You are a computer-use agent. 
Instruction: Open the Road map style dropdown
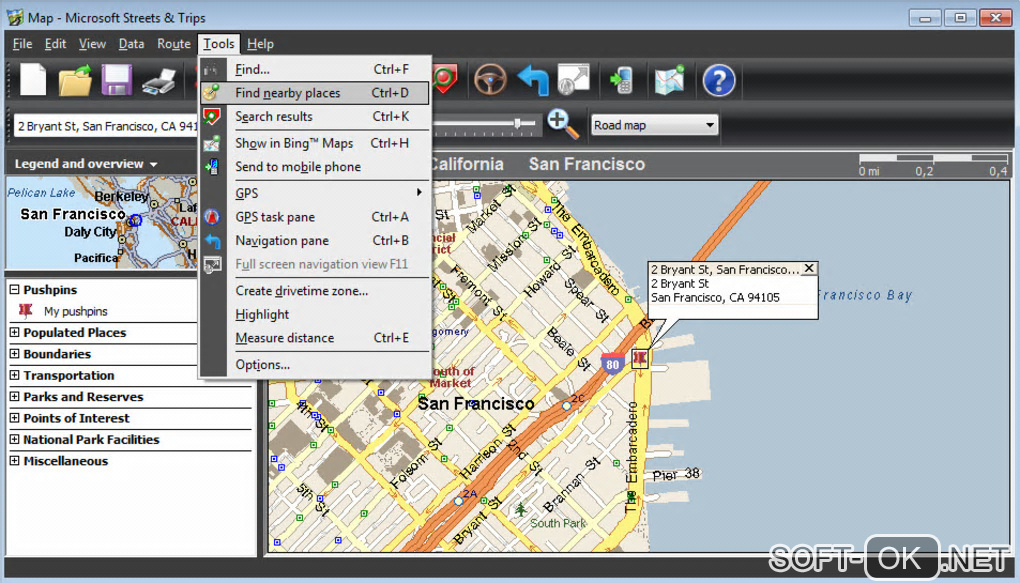pyautogui.click(x=654, y=125)
